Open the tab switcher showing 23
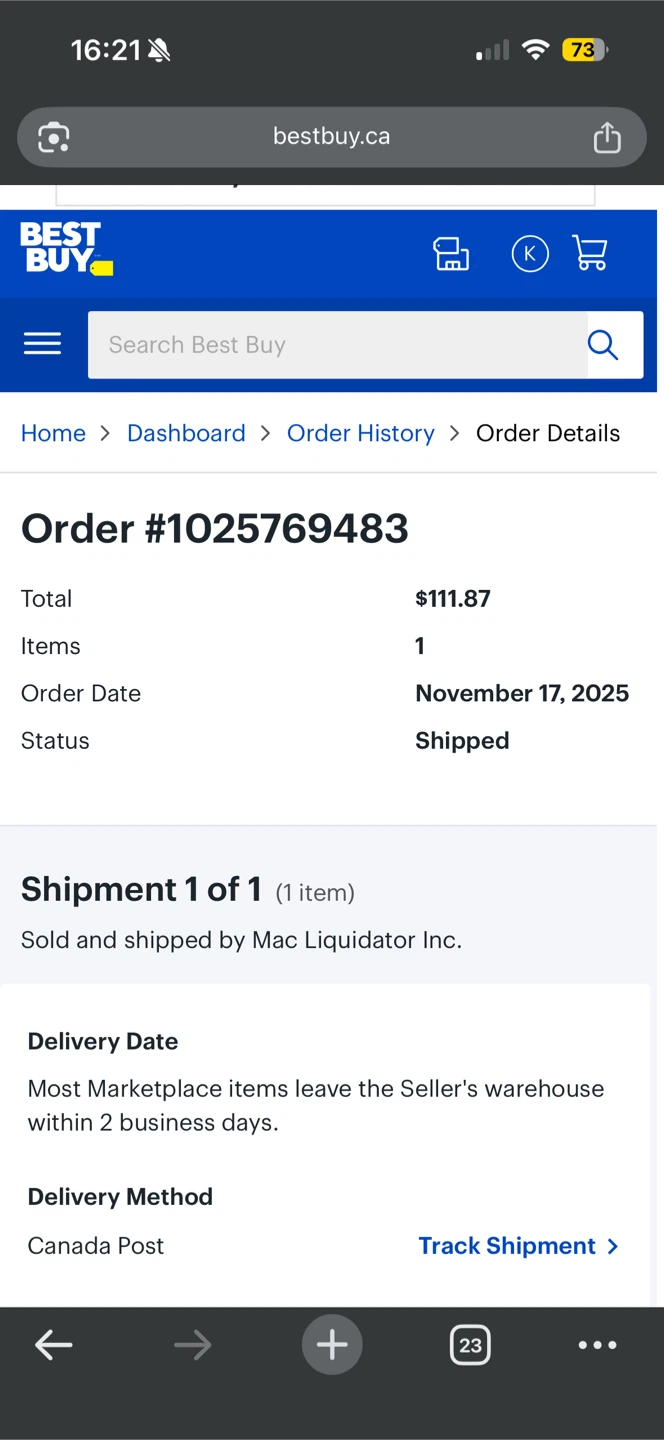This screenshot has width=664, height=1440. (470, 1345)
